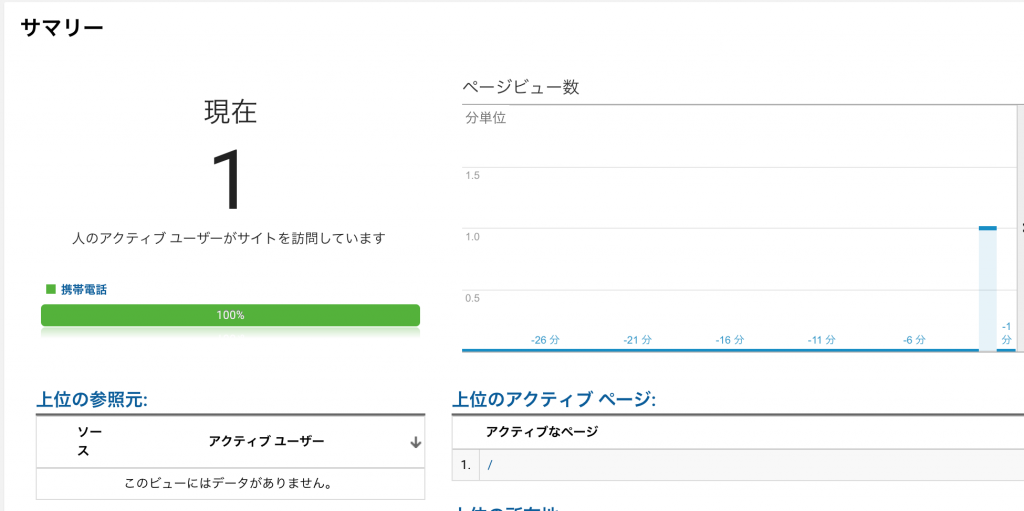Click the サマリー page heading
This screenshot has width=1024, height=511.
[x=62, y=27]
